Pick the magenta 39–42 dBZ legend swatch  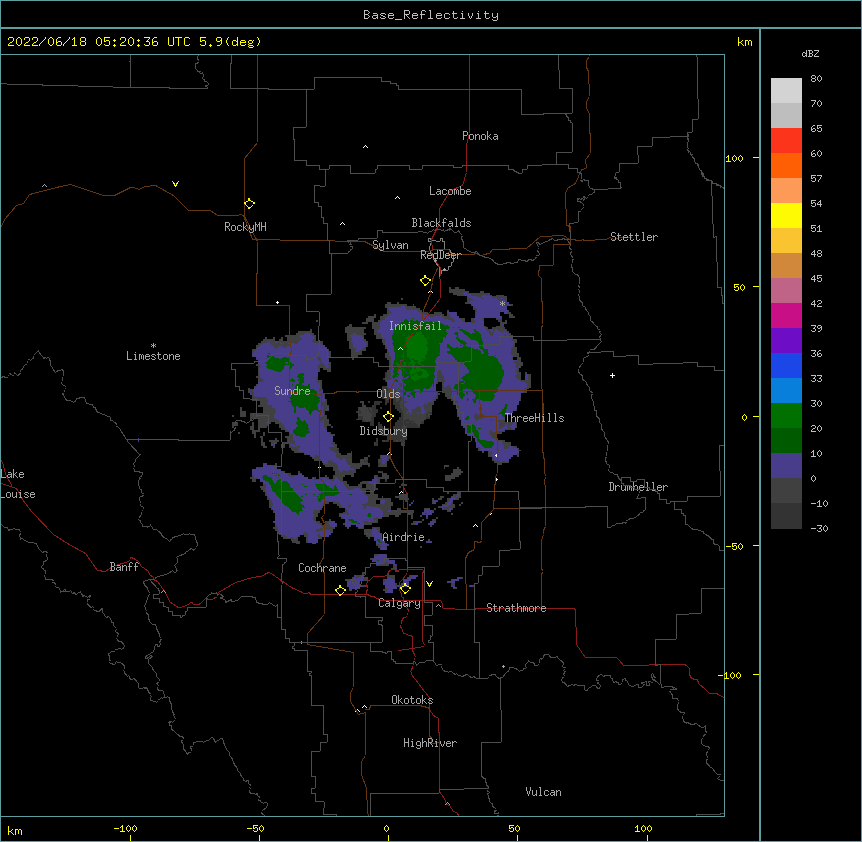point(786,315)
